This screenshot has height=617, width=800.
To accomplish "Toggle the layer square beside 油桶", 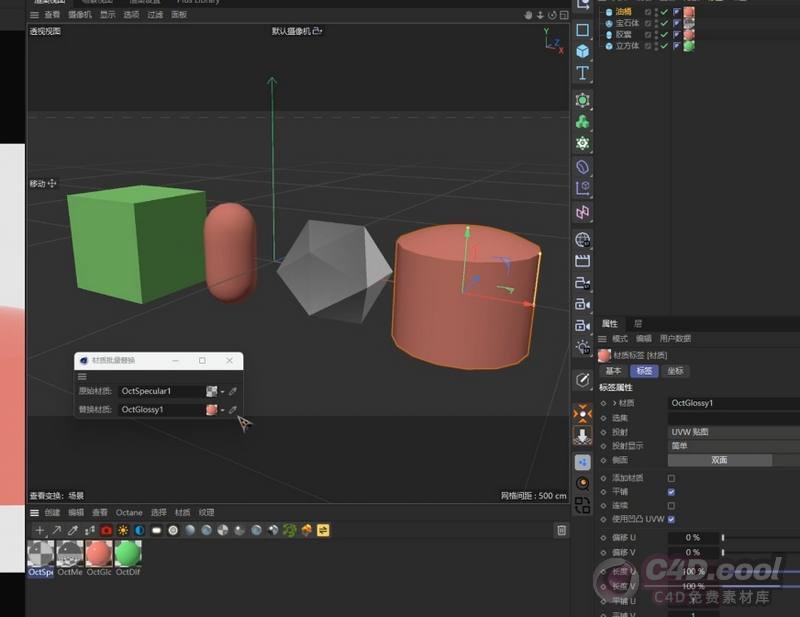I will (x=648, y=12).
